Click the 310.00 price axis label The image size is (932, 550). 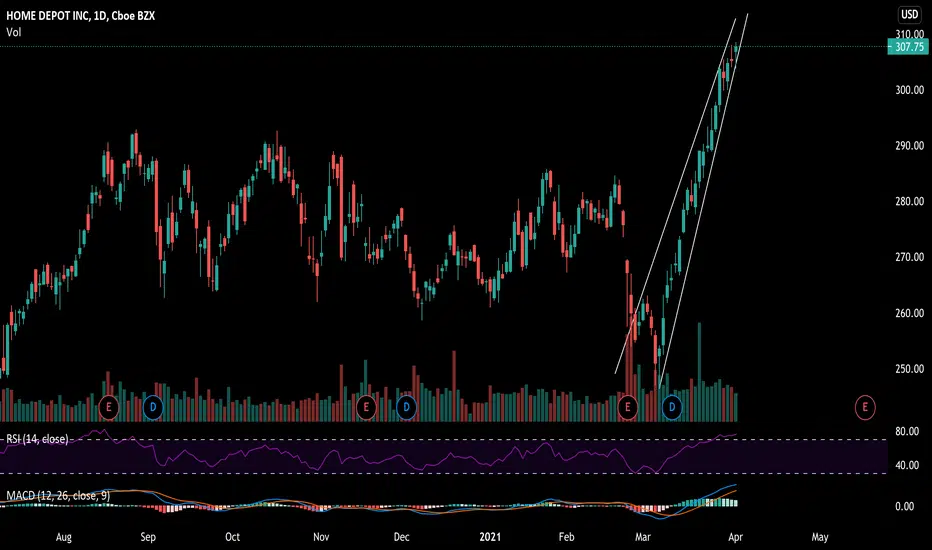tap(909, 34)
